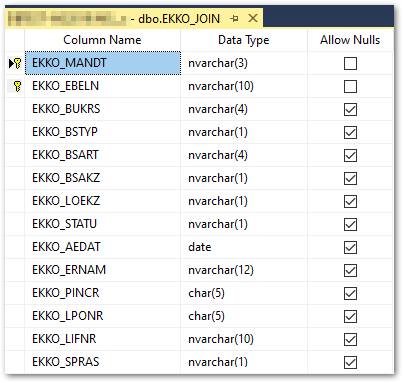Toggle Allow Nulls for EKKO_MANDT
This screenshot has height=383, width=403.
click(x=350, y=63)
